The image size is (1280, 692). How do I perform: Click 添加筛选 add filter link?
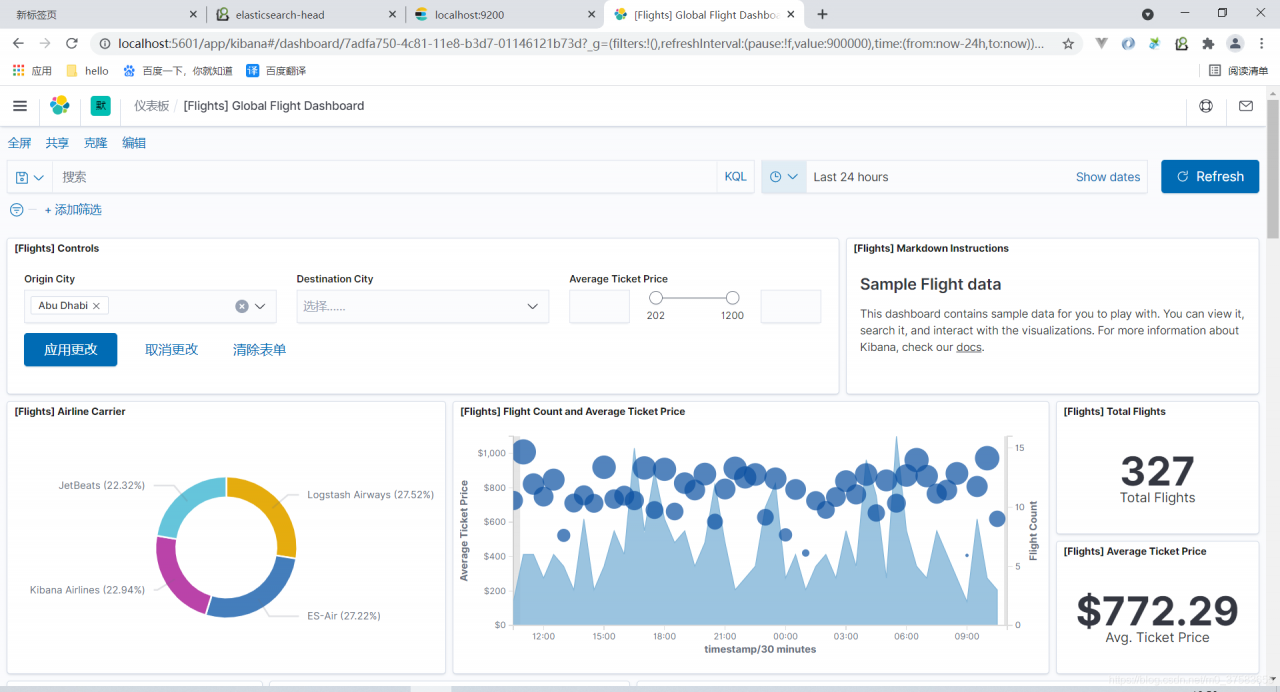[x=73, y=210]
